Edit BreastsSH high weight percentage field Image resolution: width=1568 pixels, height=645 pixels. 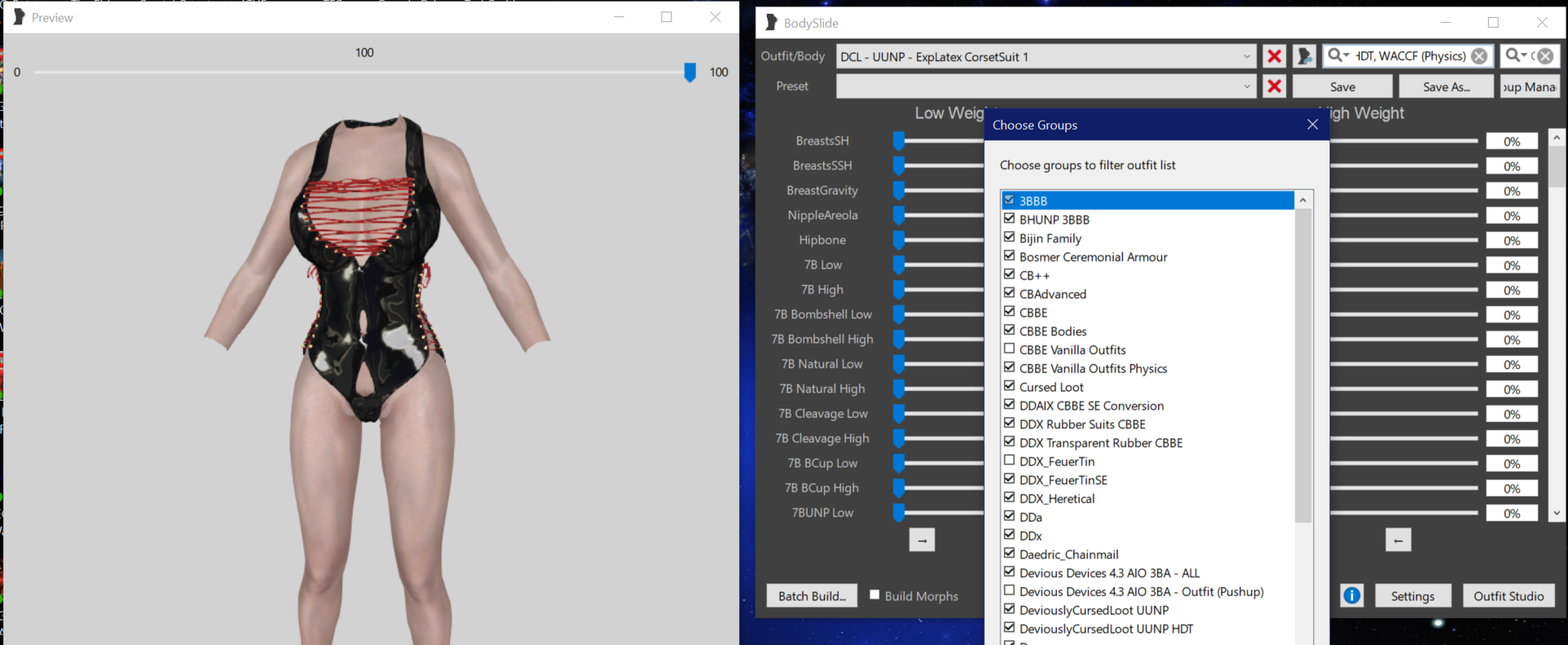click(x=1512, y=141)
